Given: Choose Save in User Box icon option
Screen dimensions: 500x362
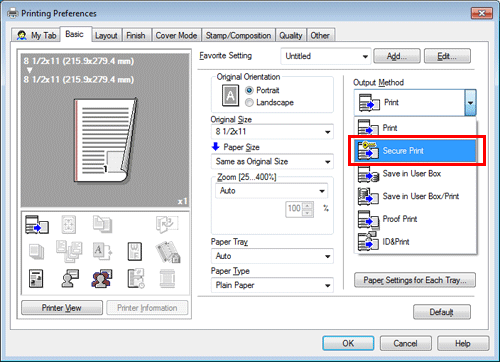Looking at the screenshot, I should (415, 174).
